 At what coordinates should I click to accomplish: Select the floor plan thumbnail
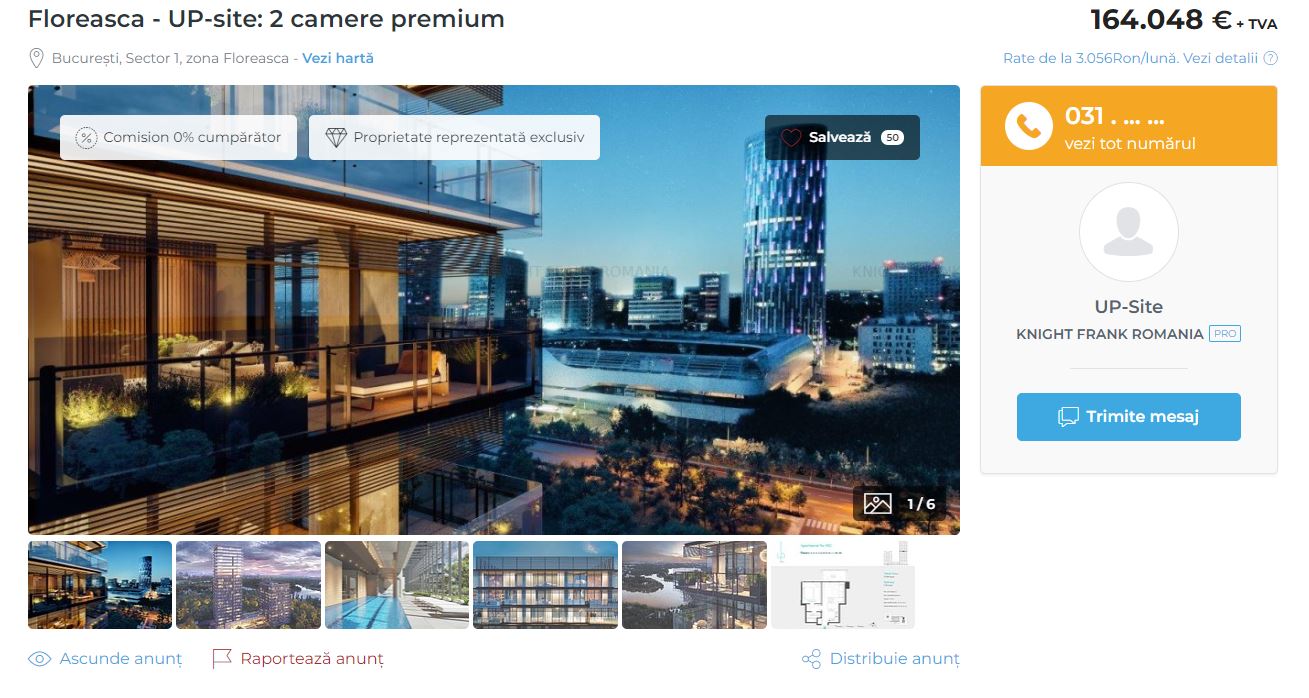coord(843,585)
